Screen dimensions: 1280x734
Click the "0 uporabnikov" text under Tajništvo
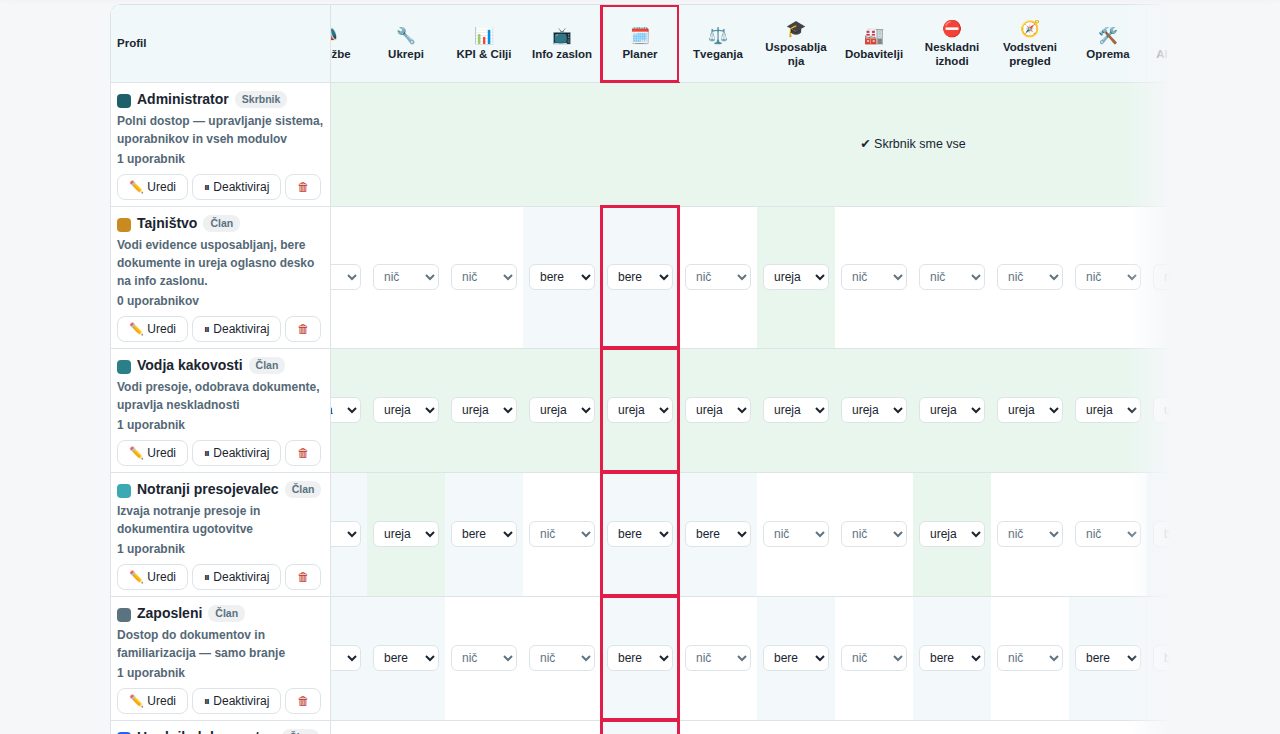click(x=158, y=301)
